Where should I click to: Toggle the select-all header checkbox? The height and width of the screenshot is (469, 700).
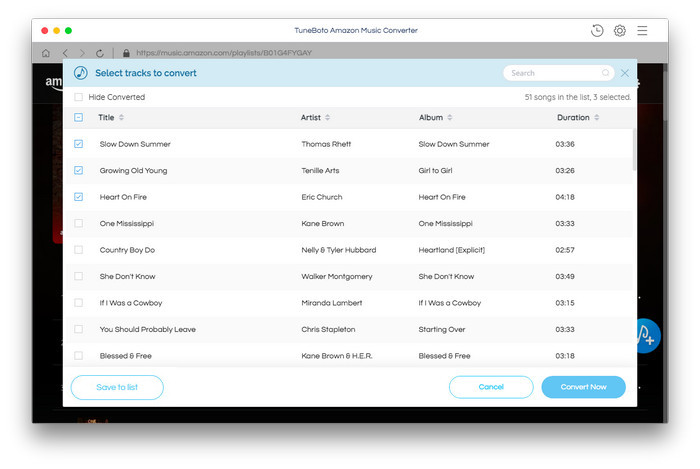(x=79, y=117)
